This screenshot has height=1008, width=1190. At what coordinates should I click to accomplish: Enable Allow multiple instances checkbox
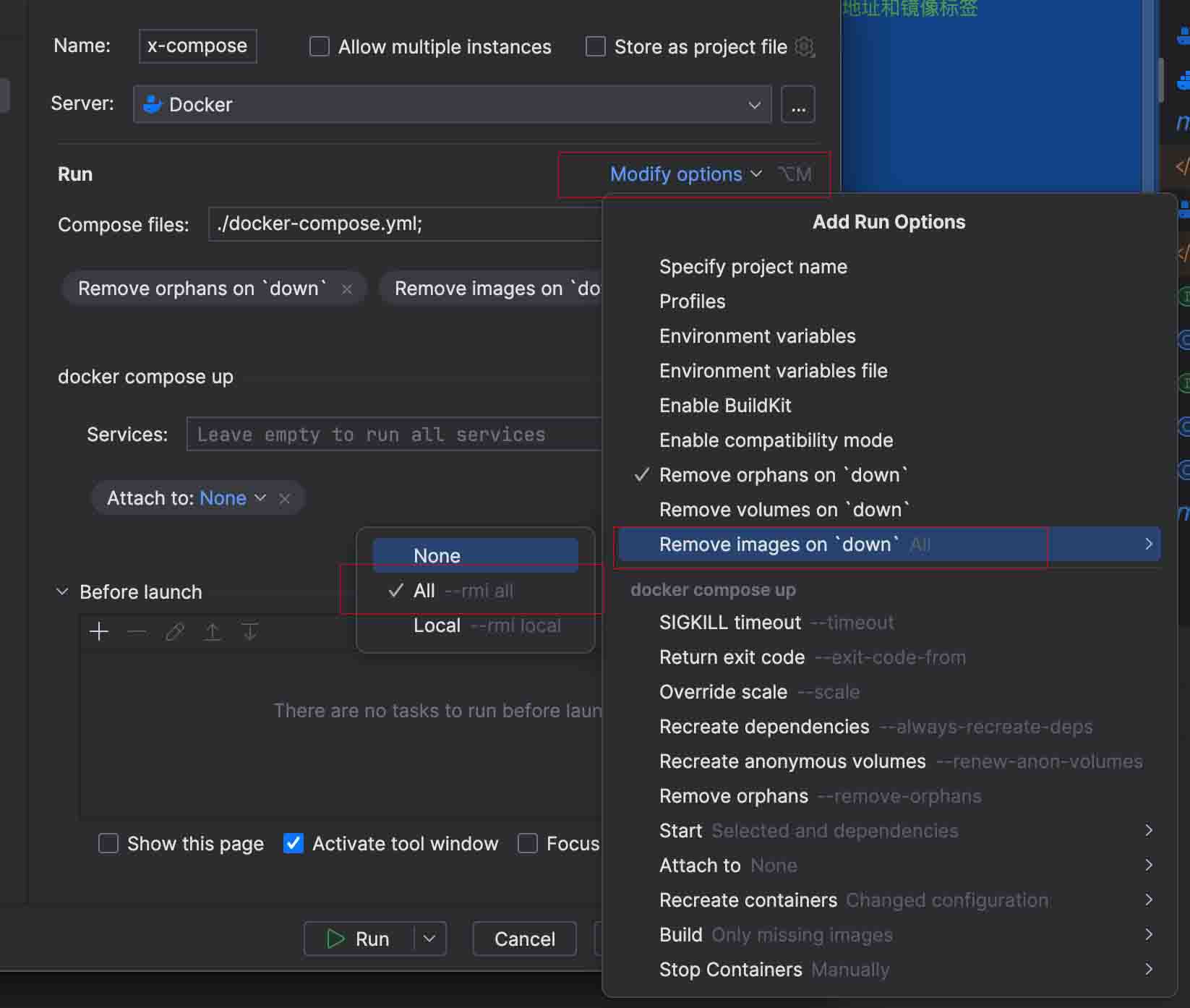[320, 47]
